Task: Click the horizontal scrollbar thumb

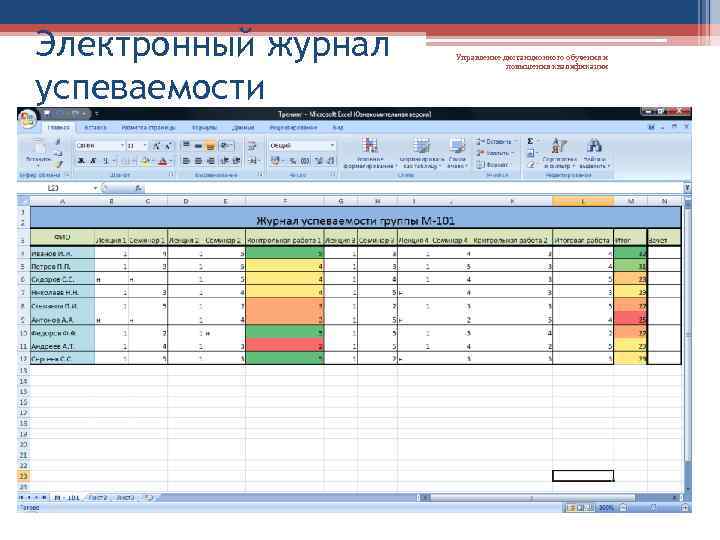Action: [533, 498]
